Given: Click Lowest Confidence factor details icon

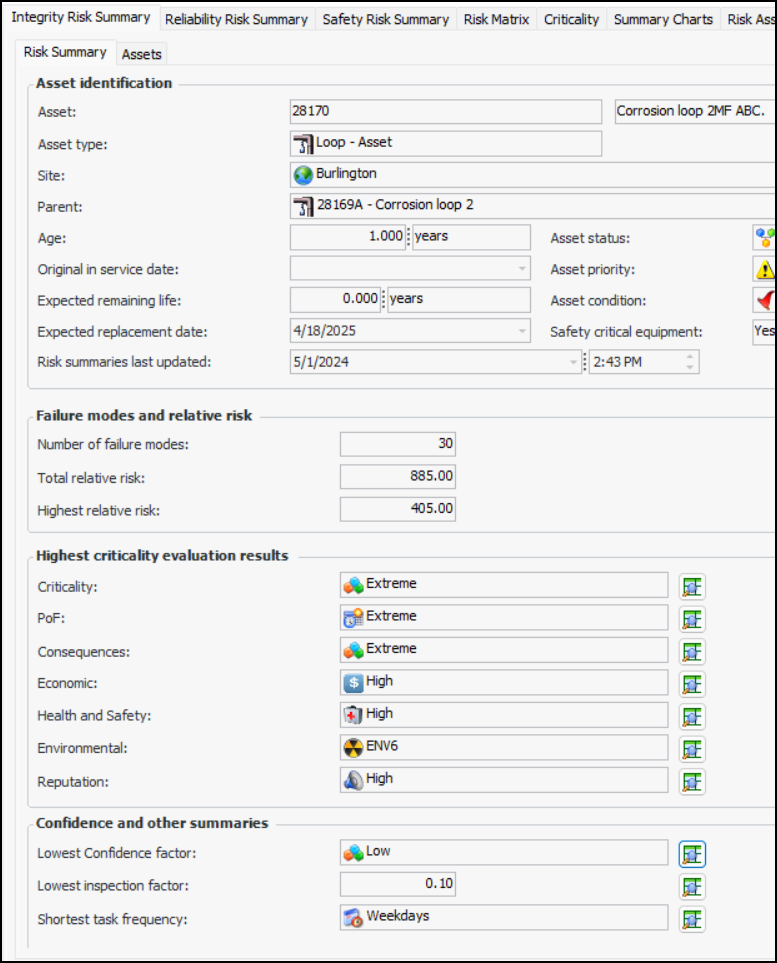Looking at the screenshot, I should [x=692, y=854].
